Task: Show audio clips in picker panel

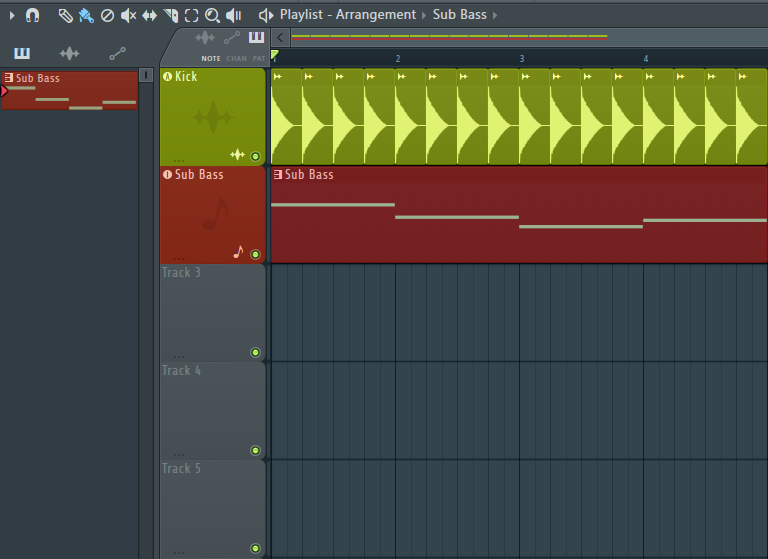Action: click(70, 53)
